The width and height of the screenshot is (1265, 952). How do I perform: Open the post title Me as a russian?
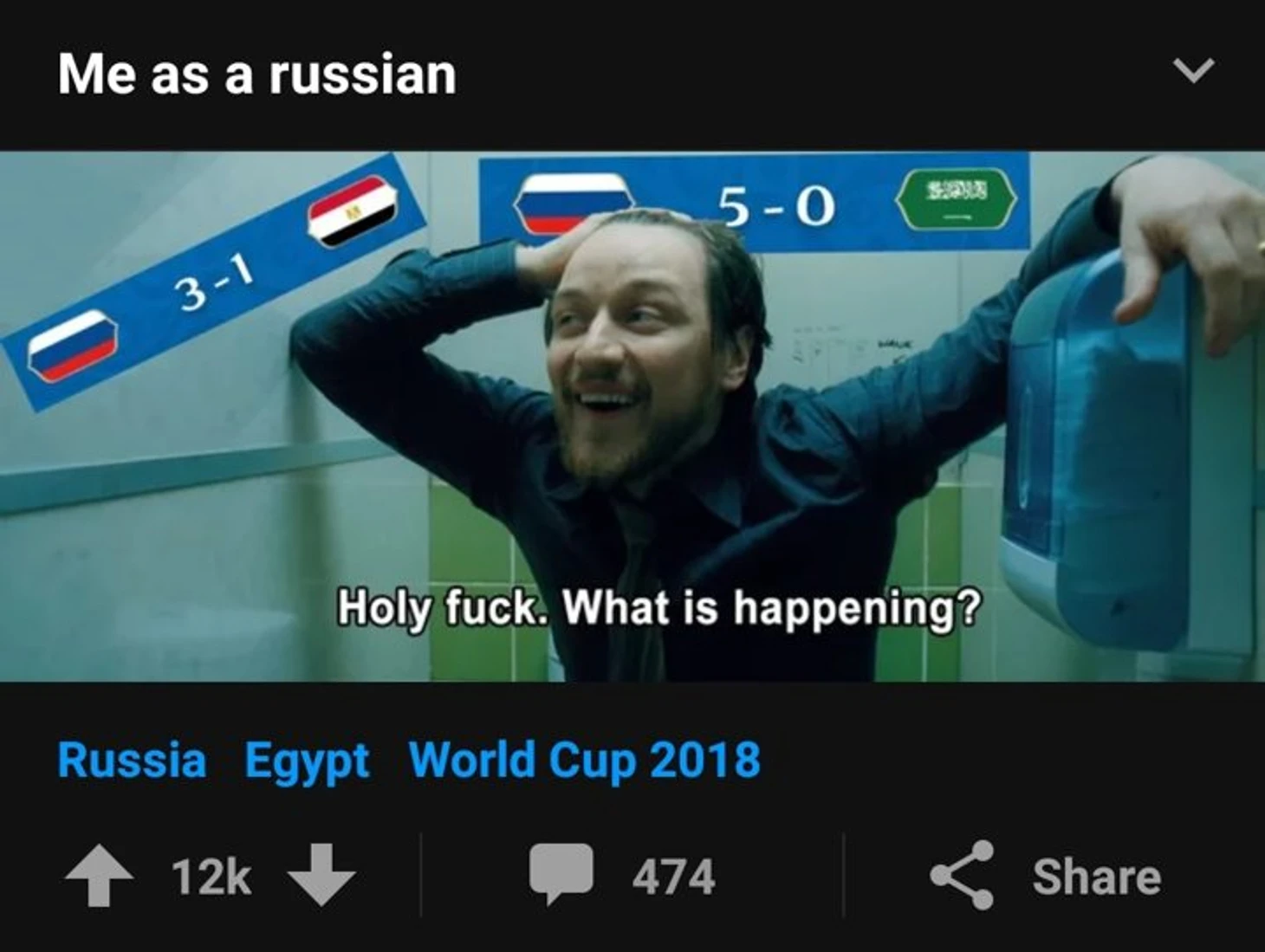point(256,74)
